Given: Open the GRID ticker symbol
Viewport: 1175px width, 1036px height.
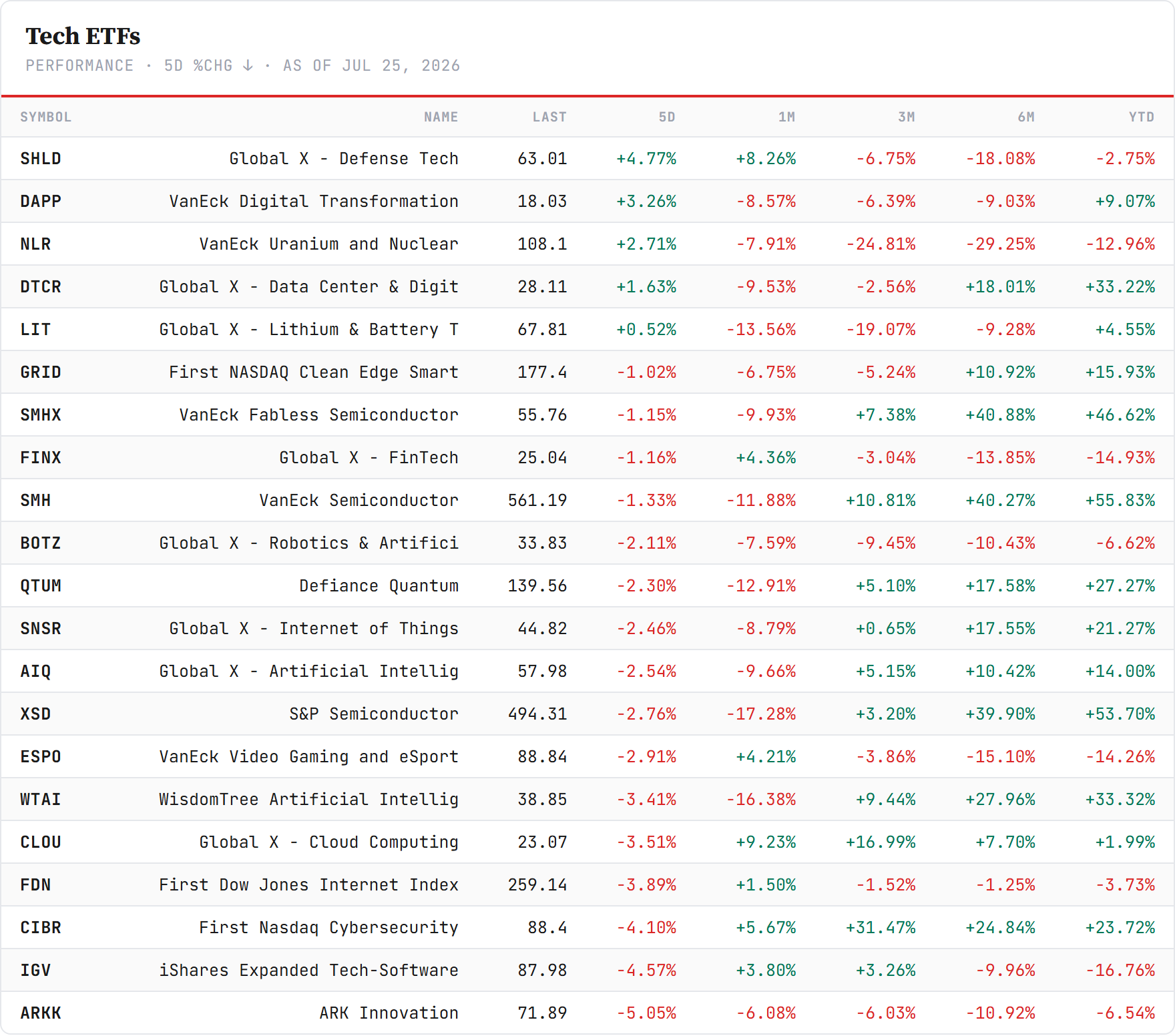Looking at the screenshot, I should coord(41,372).
